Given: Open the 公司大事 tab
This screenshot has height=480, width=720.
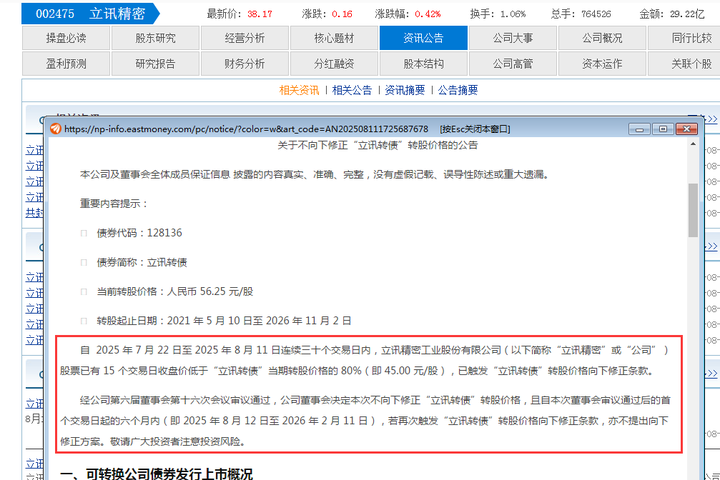Looking at the screenshot, I should pos(513,38).
